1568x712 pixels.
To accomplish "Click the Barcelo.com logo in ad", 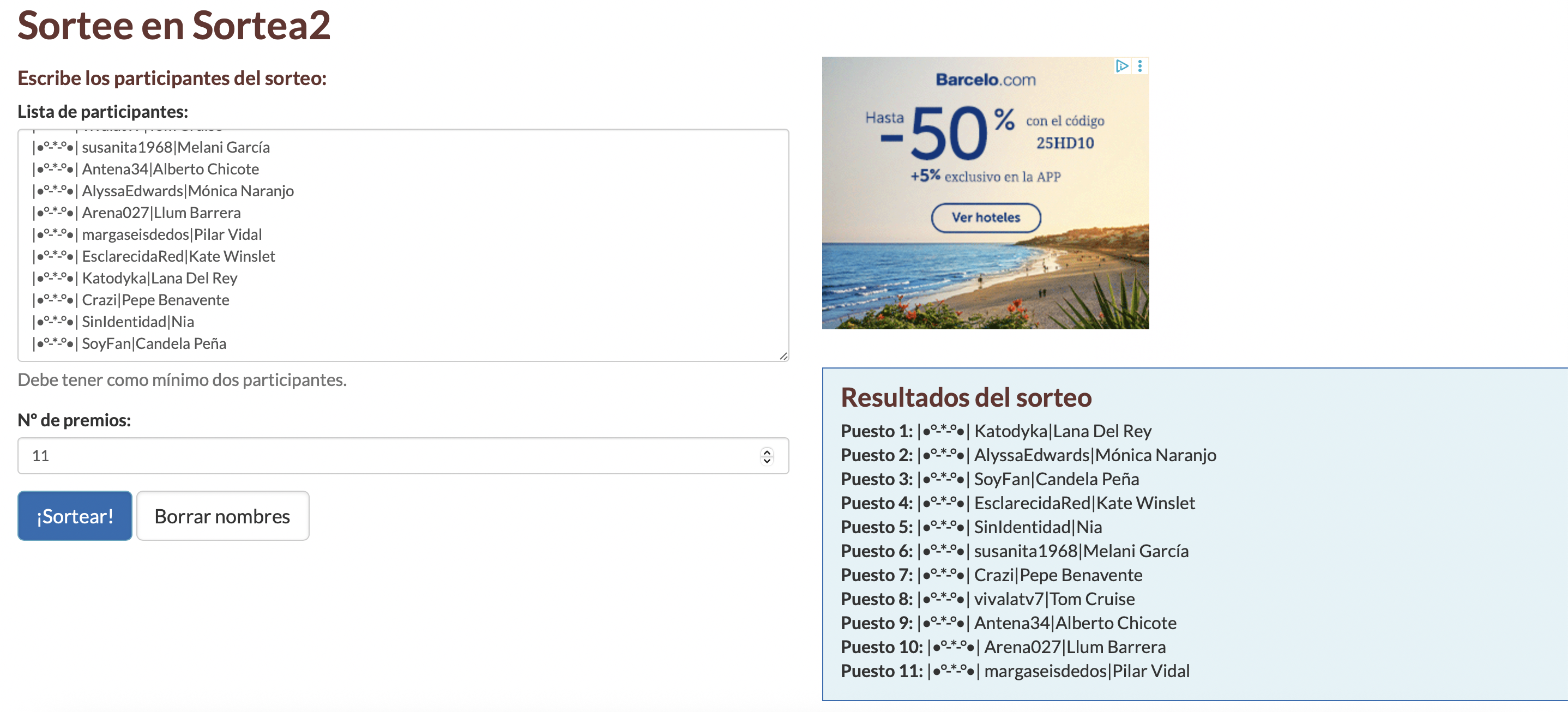I will click(985, 80).
